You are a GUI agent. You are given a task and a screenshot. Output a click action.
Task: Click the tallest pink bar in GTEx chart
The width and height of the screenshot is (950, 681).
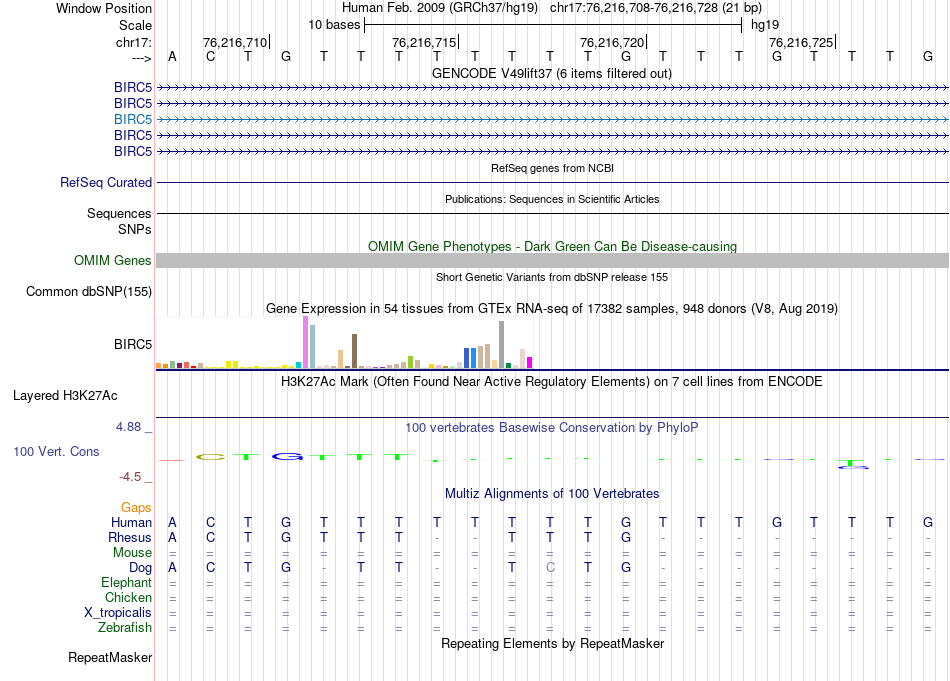pyautogui.click(x=305, y=342)
